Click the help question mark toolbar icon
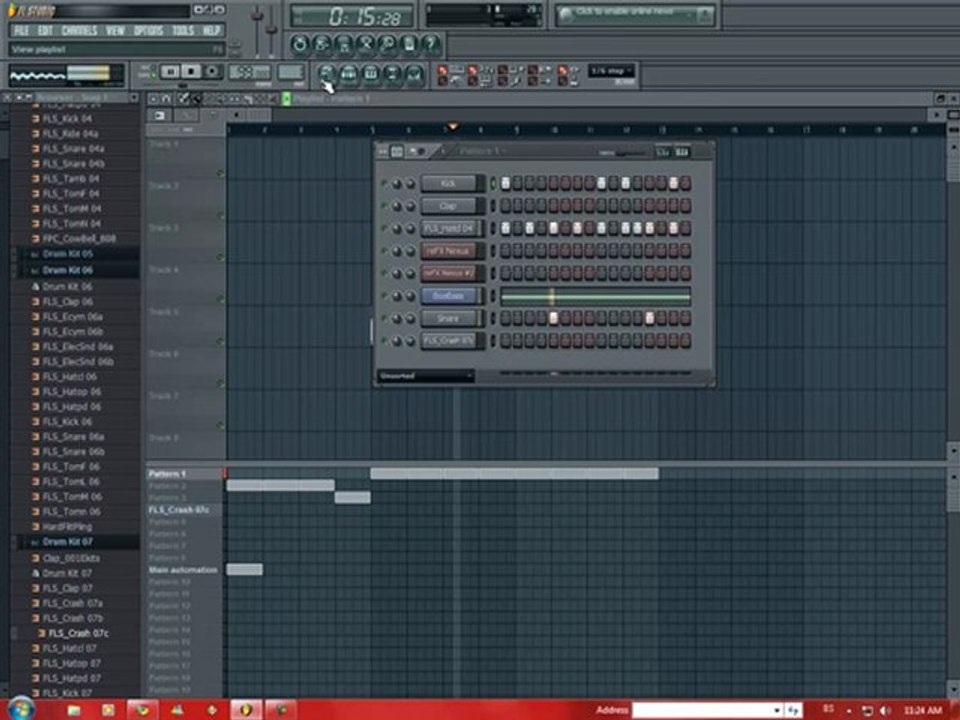Image resolution: width=960 pixels, height=720 pixels. pos(431,43)
